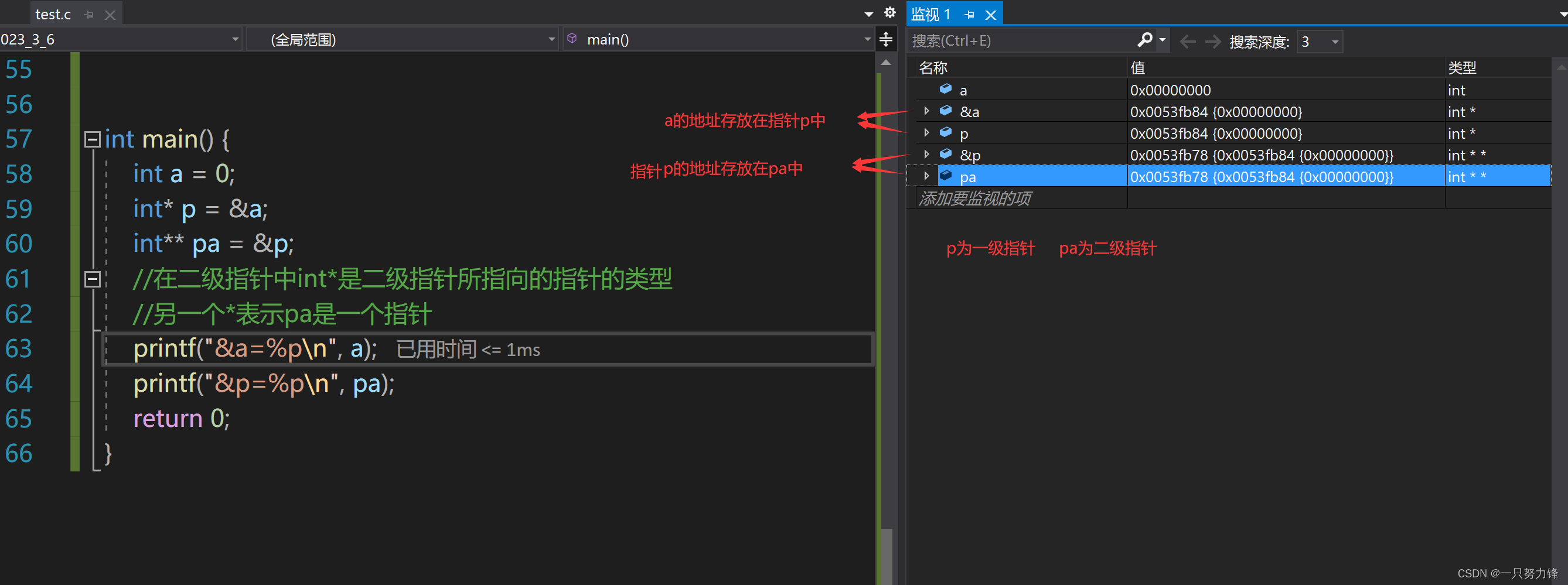Click the editor scroll up arrow
Screen dimensions: 1568x585
click(x=885, y=63)
